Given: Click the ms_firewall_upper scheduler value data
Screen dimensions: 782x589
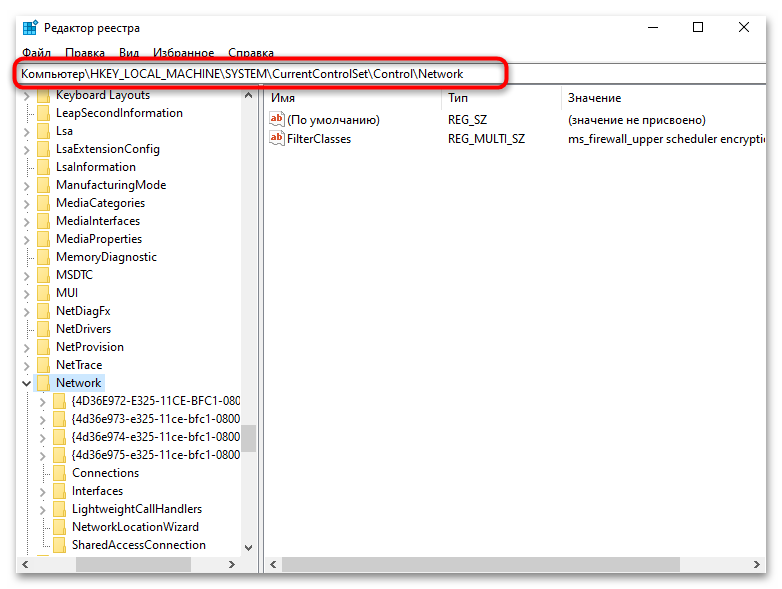Looking at the screenshot, I should (x=666, y=139).
